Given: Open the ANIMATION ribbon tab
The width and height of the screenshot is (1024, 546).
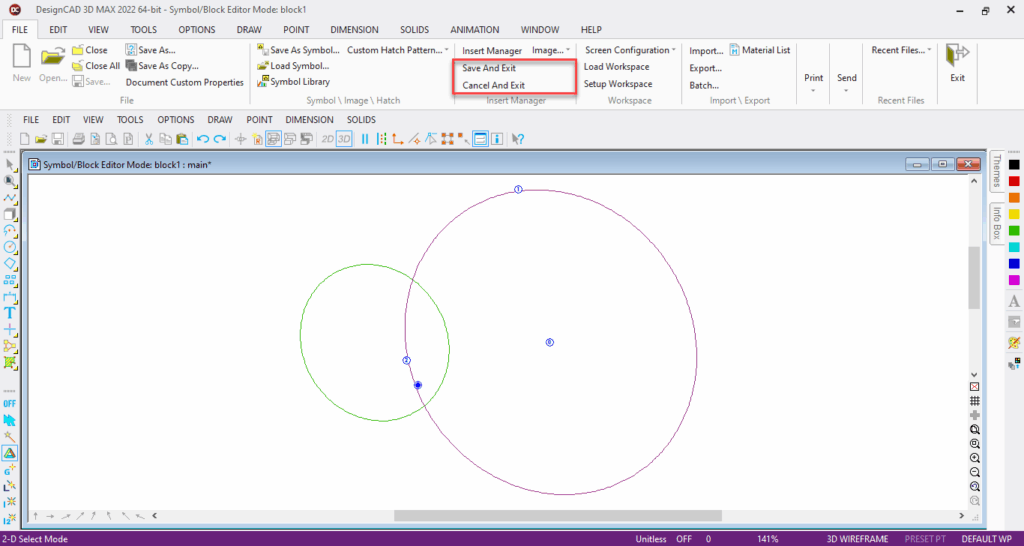Looking at the screenshot, I should click(475, 30).
